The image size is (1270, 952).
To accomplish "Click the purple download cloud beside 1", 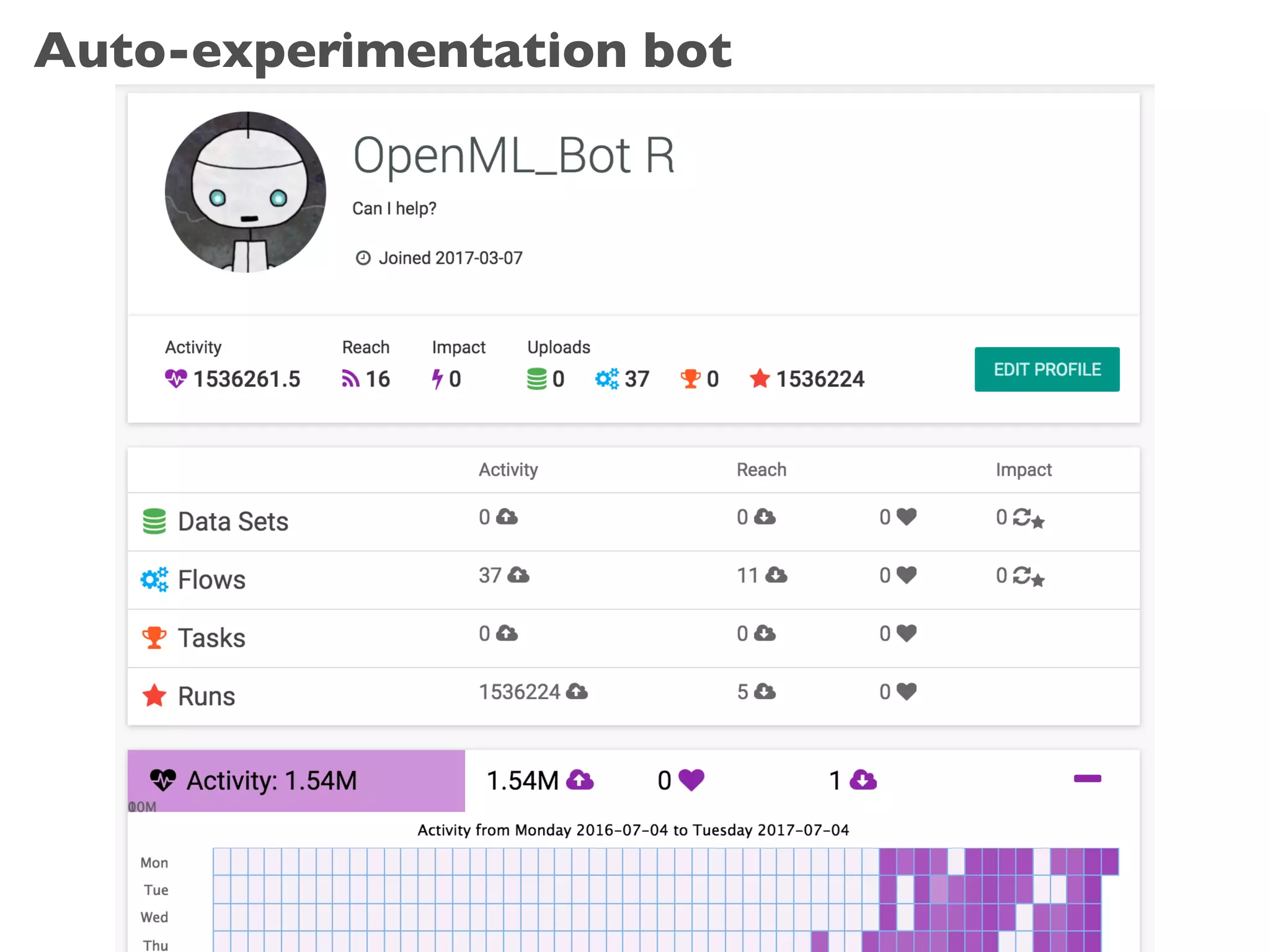I will (x=863, y=780).
